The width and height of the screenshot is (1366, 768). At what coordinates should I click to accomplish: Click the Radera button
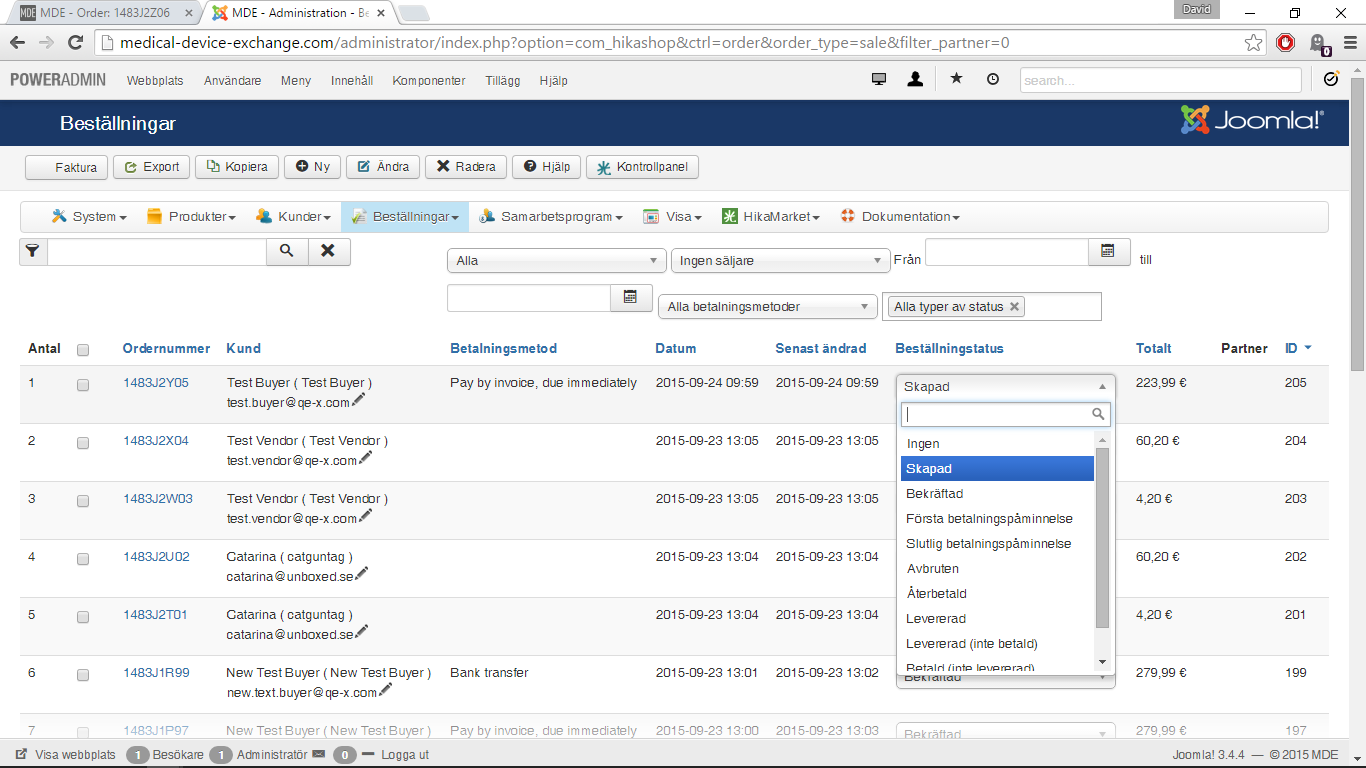tap(466, 167)
